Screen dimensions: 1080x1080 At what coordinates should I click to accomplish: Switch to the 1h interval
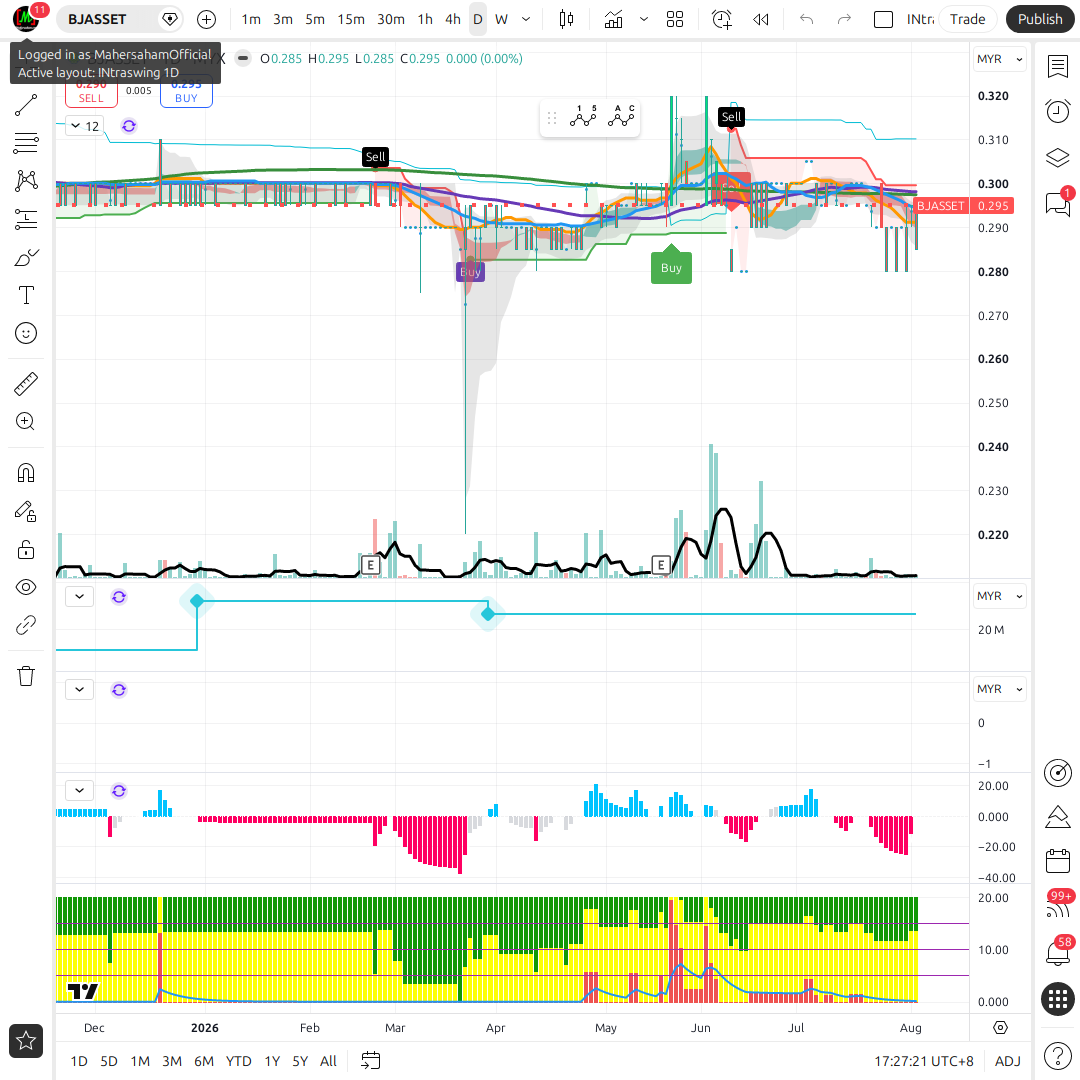(x=425, y=19)
